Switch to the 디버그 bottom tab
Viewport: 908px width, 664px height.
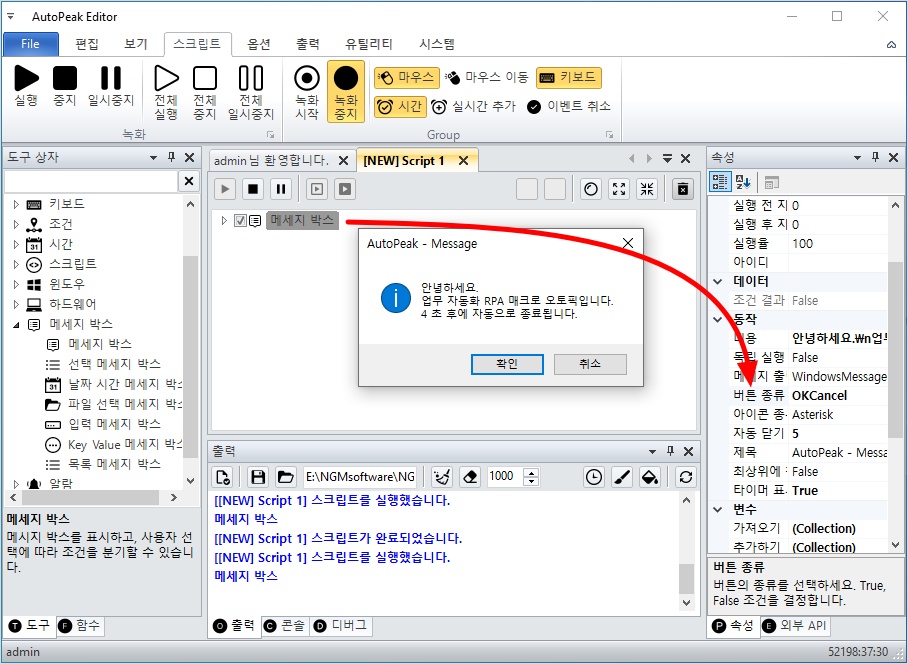tap(340, 626)
